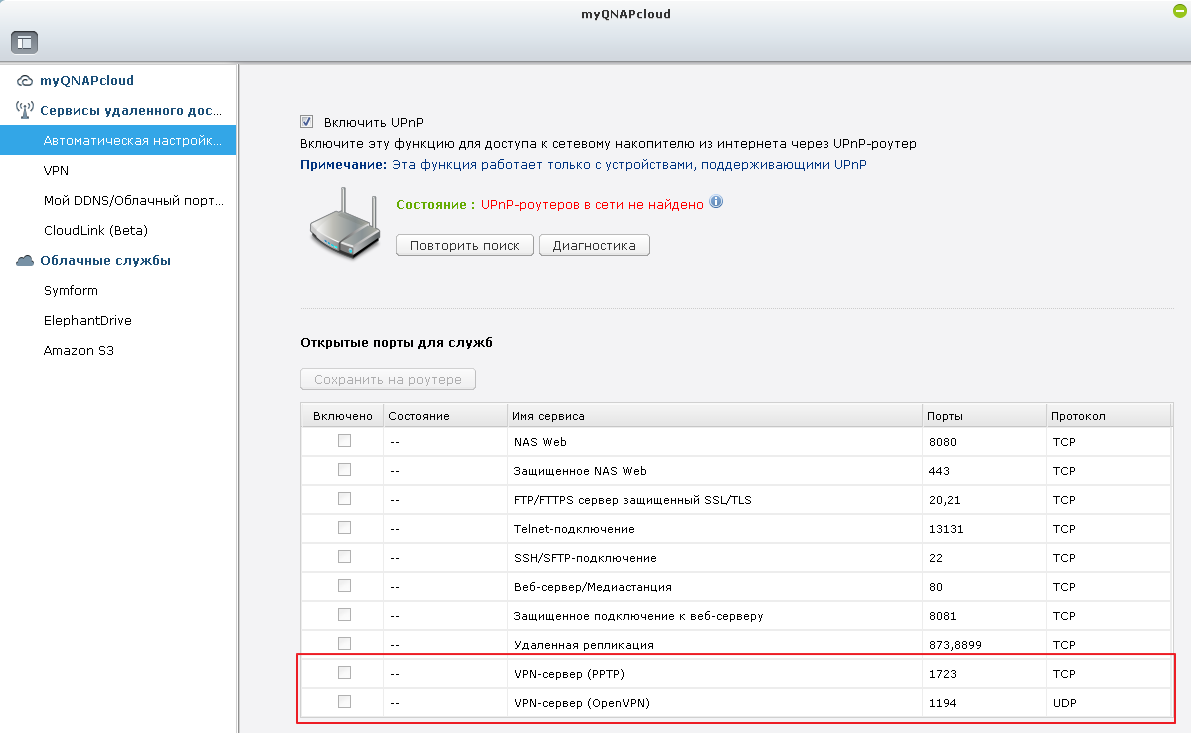Open CloudLink (Beta) item
This screenshot has width=1191, height=733.
tap(96, 230)
